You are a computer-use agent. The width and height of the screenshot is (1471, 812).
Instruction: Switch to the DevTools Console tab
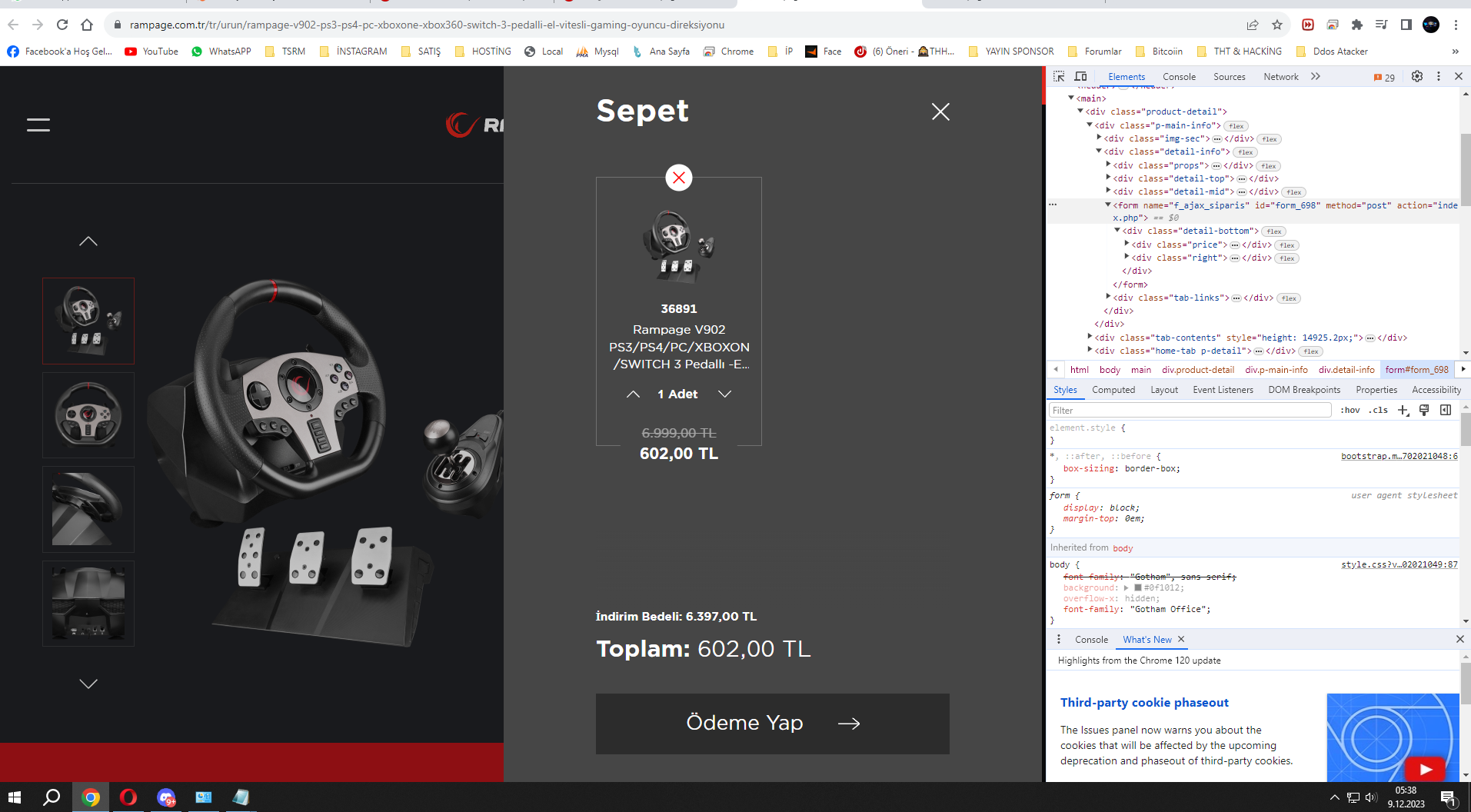(1179, 77)
